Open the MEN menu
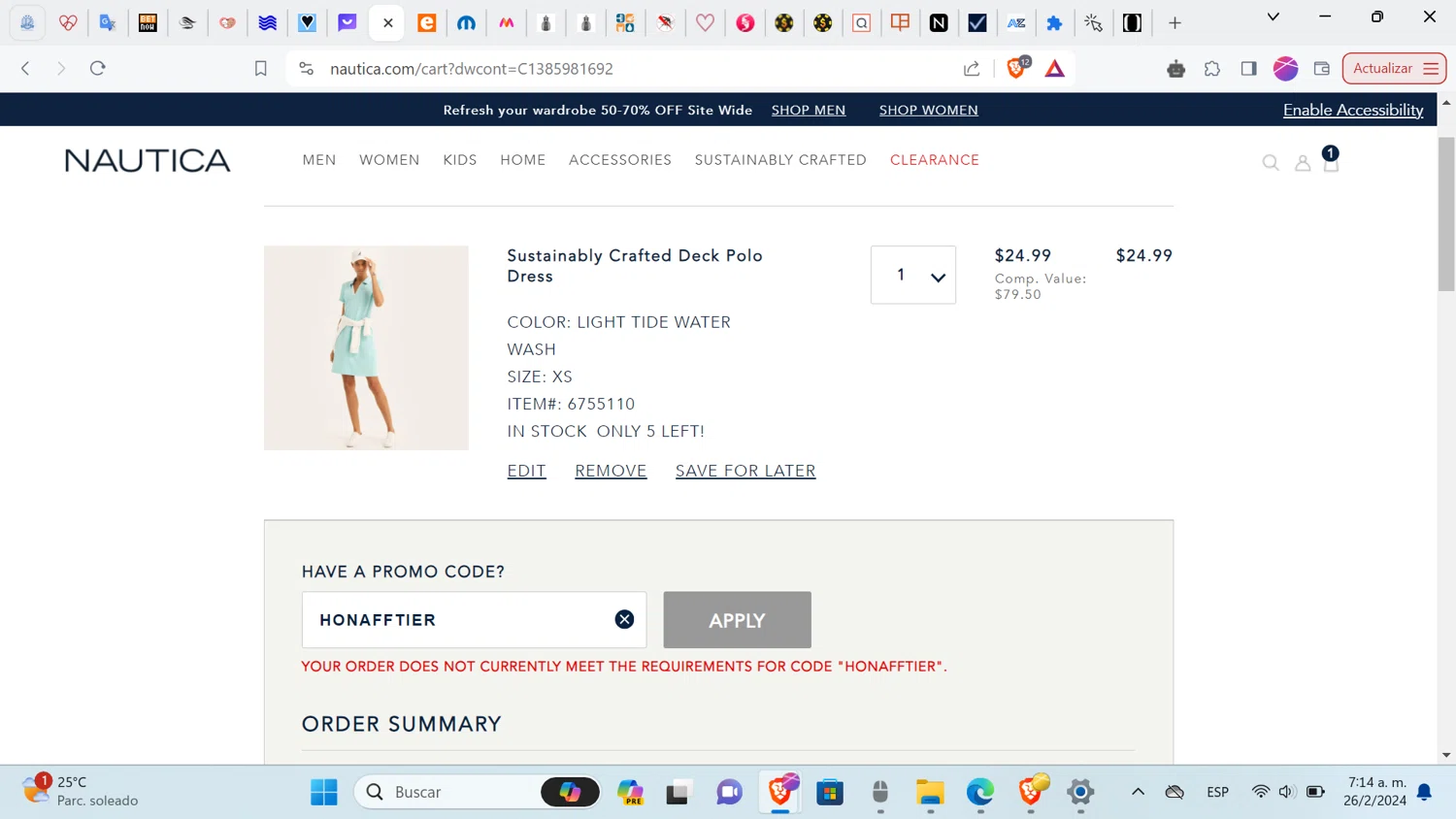The image size is (1456, 819). 319,160
